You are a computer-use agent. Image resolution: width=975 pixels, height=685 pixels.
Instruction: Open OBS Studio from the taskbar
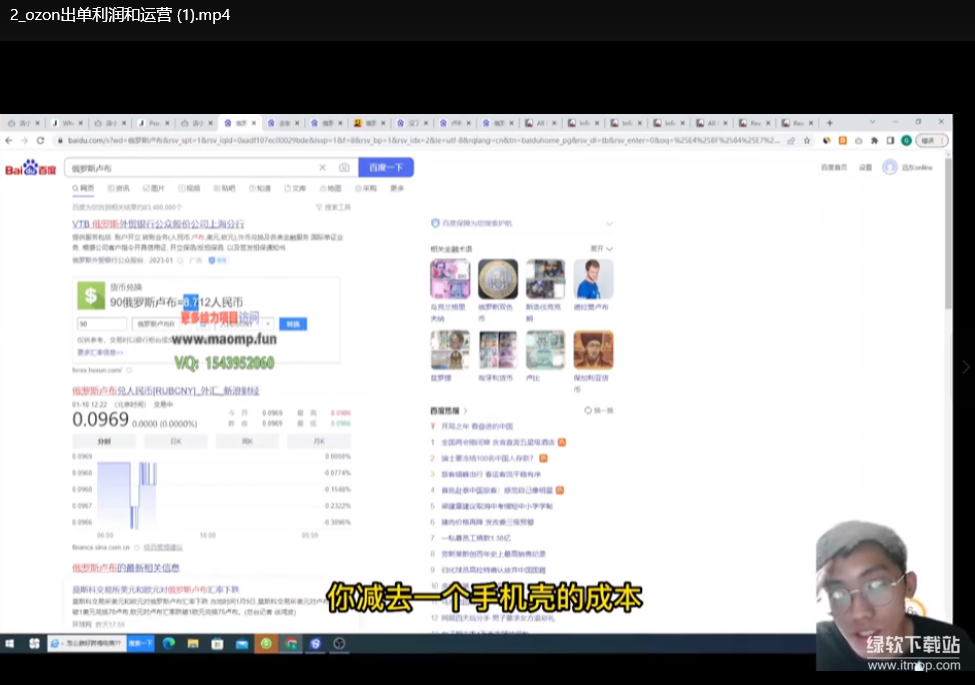(x=340, y=643)
